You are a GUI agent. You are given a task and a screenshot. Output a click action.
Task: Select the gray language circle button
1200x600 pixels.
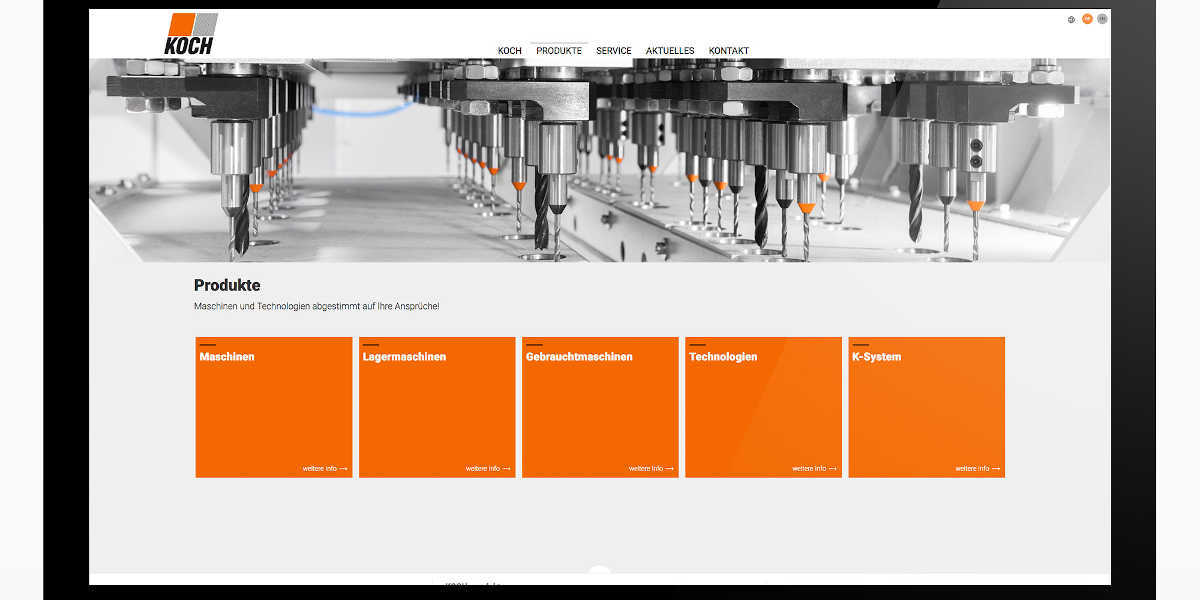point(1102,19)
